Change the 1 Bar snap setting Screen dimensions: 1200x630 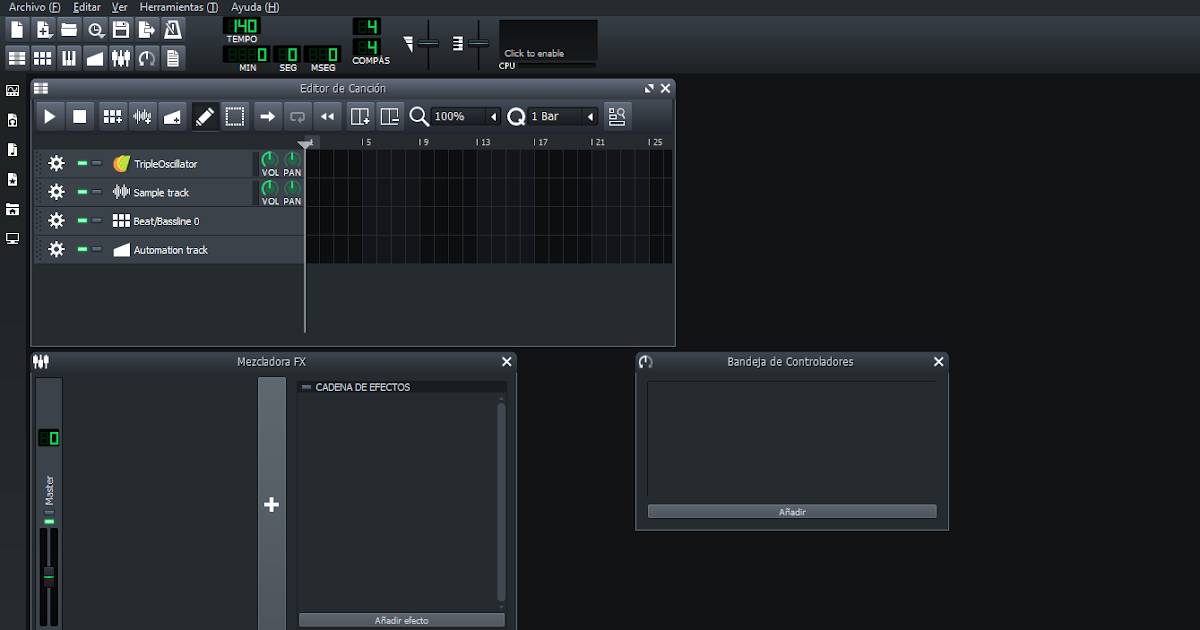pyautogui.click(x=553, y=116)
